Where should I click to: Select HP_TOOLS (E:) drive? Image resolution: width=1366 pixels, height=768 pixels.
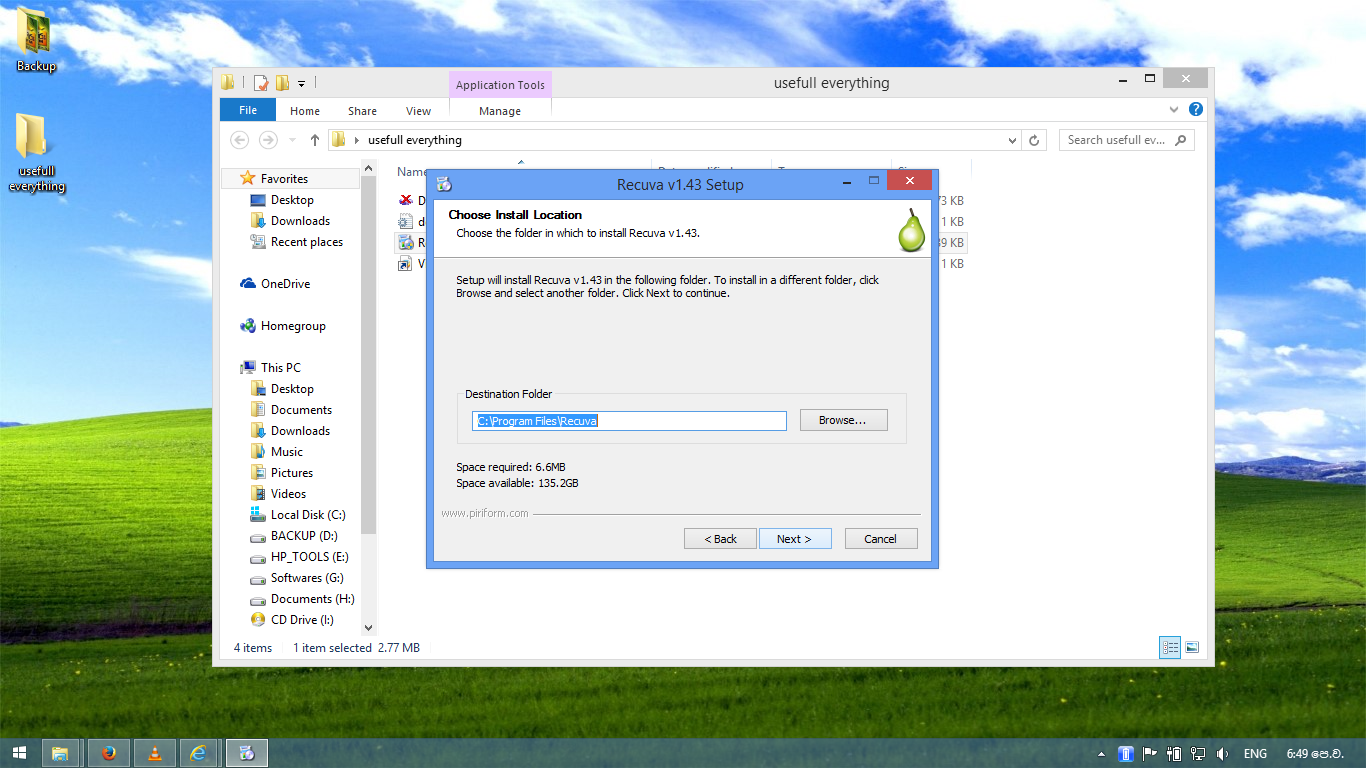click(309, 557)
